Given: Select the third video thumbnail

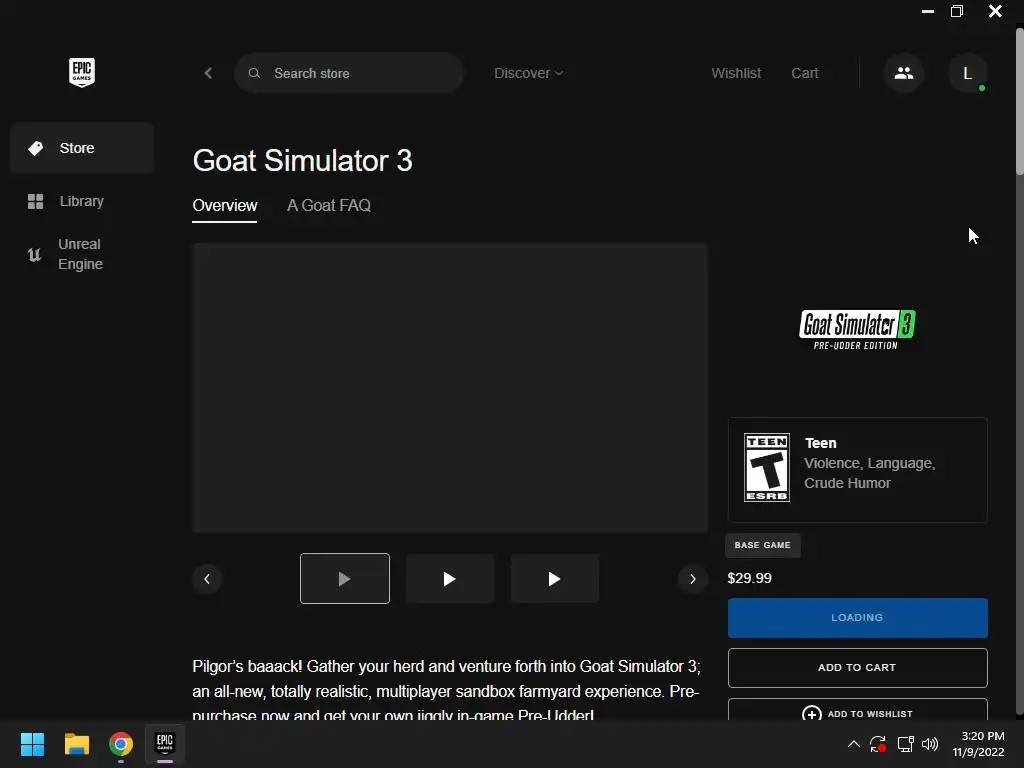Looking at the screenshot, I should [554, 579].
